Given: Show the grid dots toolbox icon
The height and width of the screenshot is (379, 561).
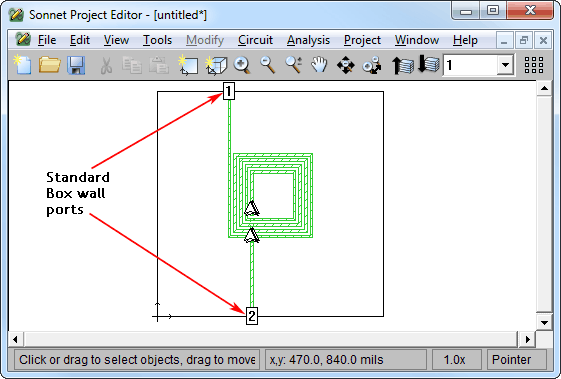Looking at the screenshot, I should (534, 65).
